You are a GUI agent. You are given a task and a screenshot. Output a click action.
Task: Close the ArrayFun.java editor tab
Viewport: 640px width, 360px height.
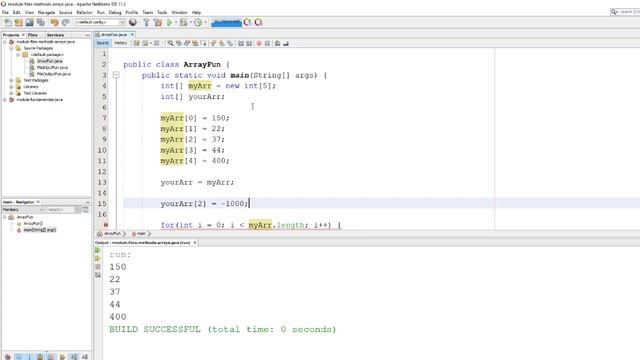(132, 35)
